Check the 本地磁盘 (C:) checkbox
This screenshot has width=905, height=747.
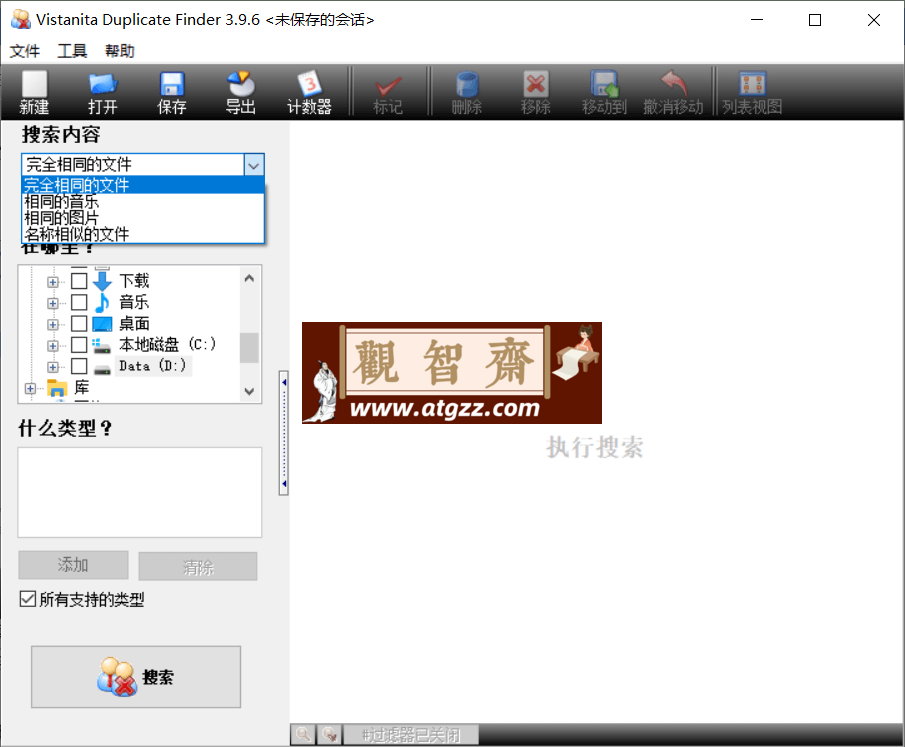pyautogui.click(x=79, y=345)
